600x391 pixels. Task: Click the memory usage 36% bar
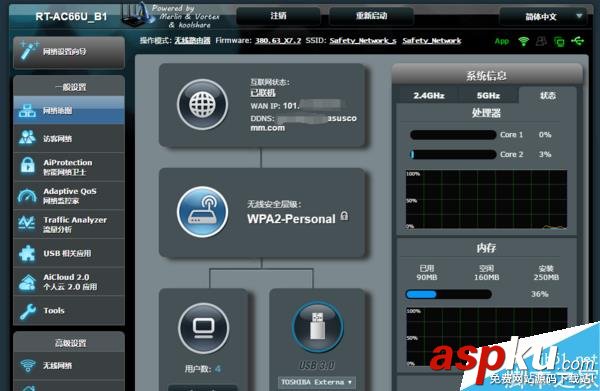tap(448, 294)
